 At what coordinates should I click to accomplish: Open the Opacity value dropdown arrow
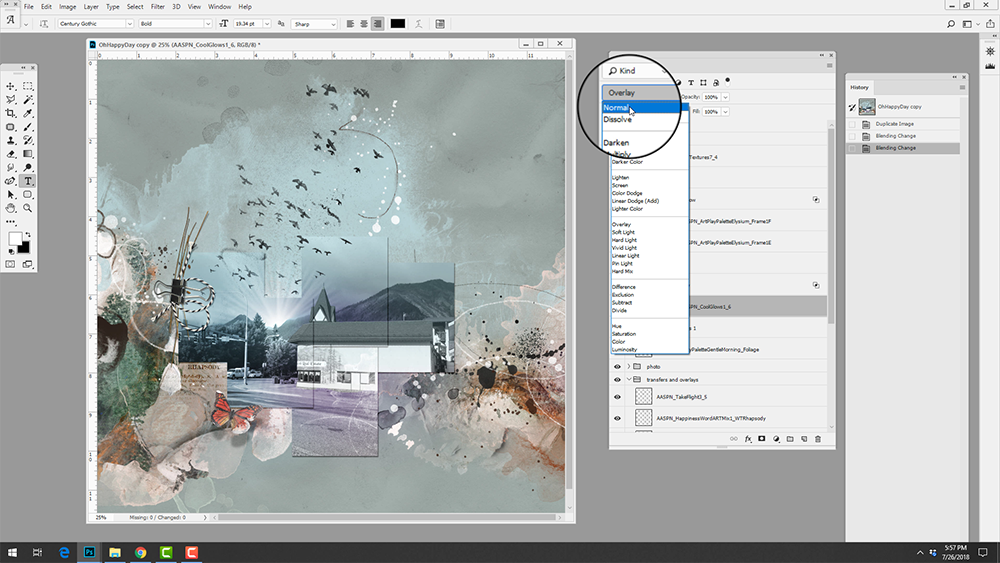pos(725,97)
